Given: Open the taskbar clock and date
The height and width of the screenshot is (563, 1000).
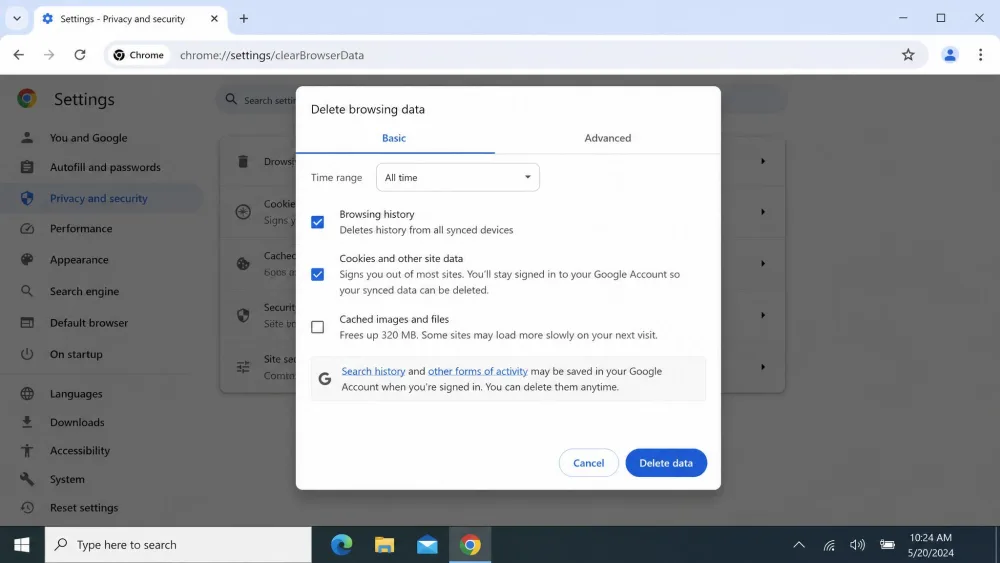Looking at the screenshot, I should (x=930, y=545).
